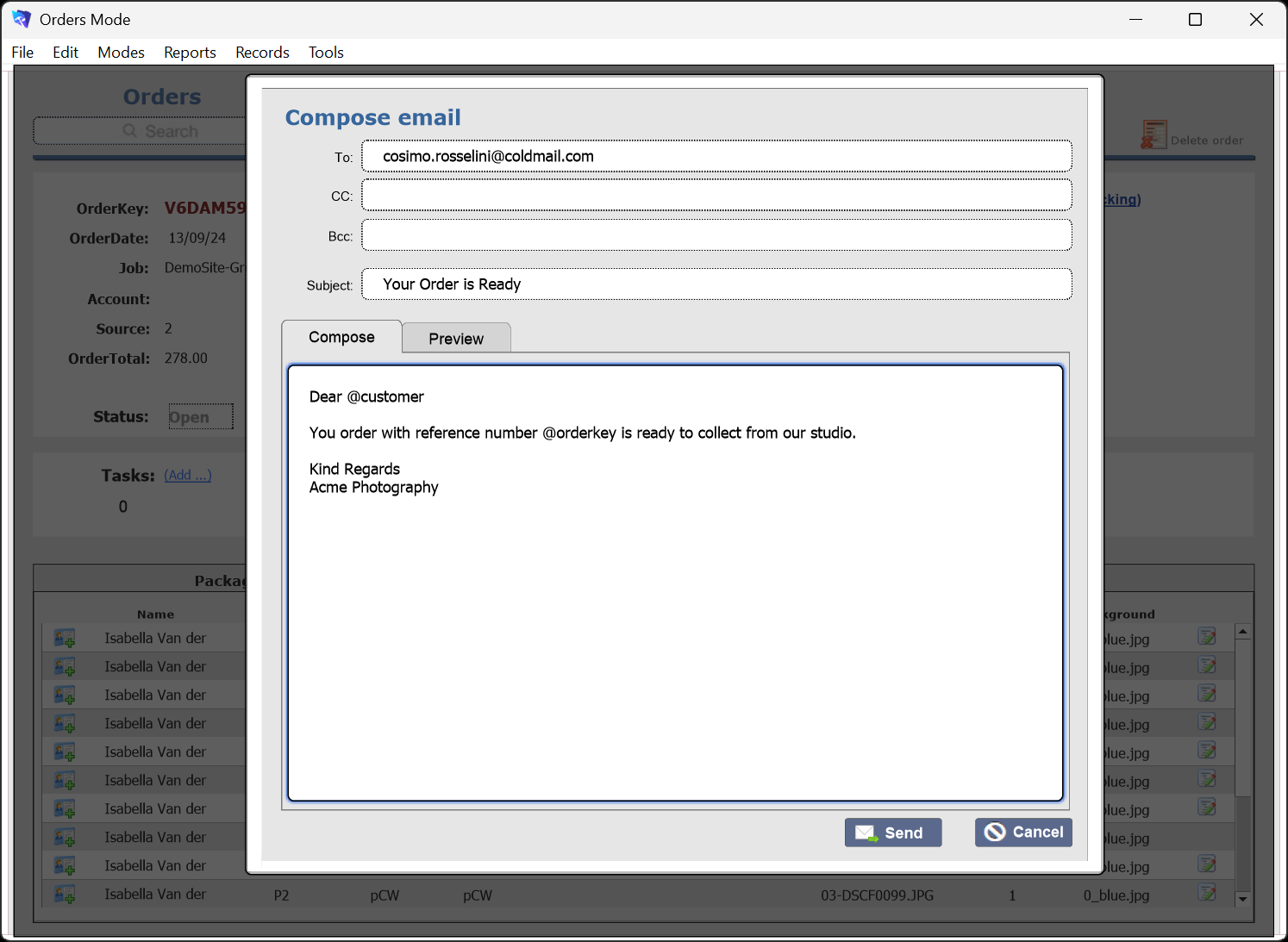Click the Send button
This screenshot has width=1288, height=942.
tap(893, 832)
